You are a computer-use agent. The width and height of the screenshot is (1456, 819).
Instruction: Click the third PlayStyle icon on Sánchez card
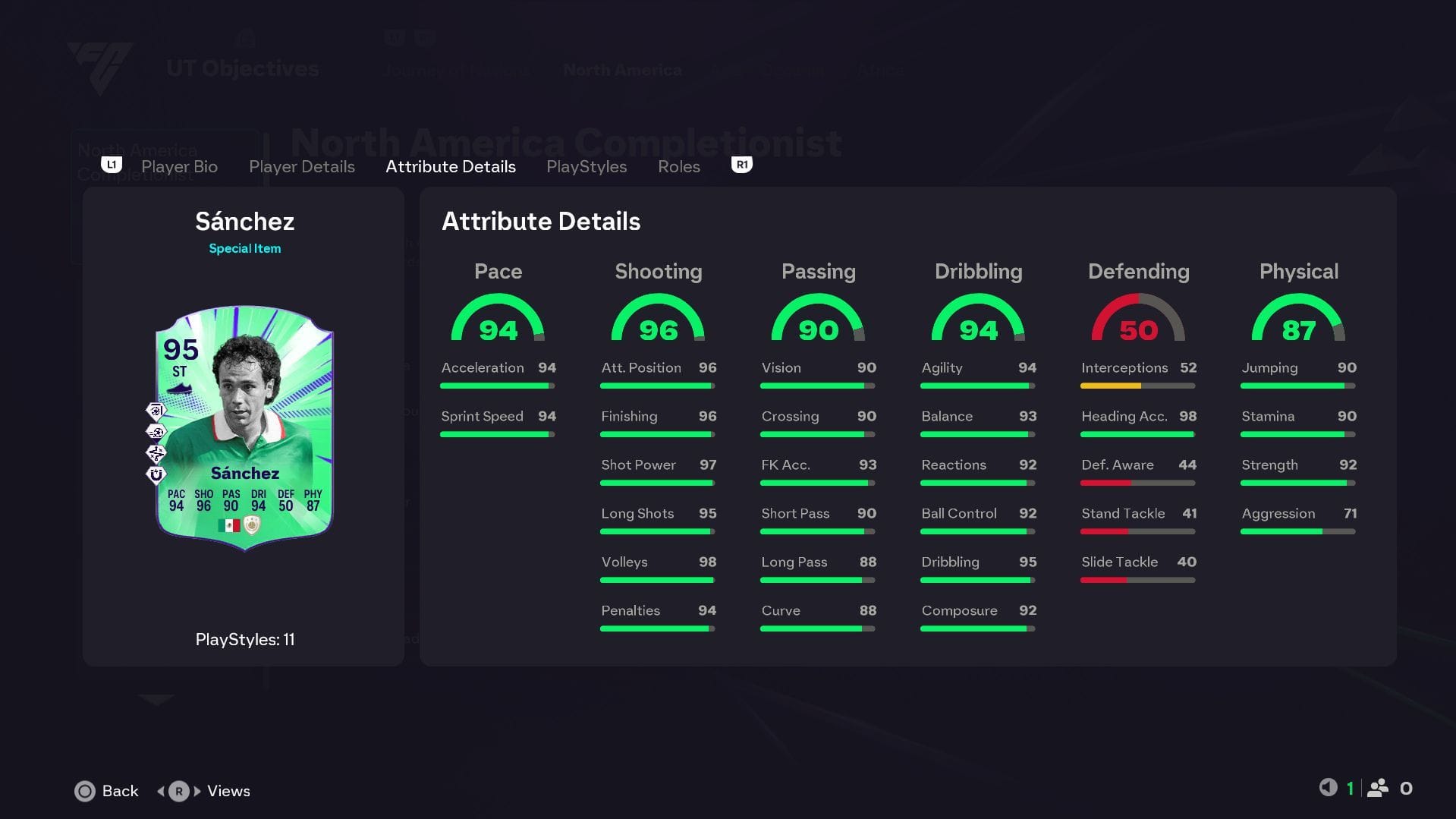tap(156, 453)
